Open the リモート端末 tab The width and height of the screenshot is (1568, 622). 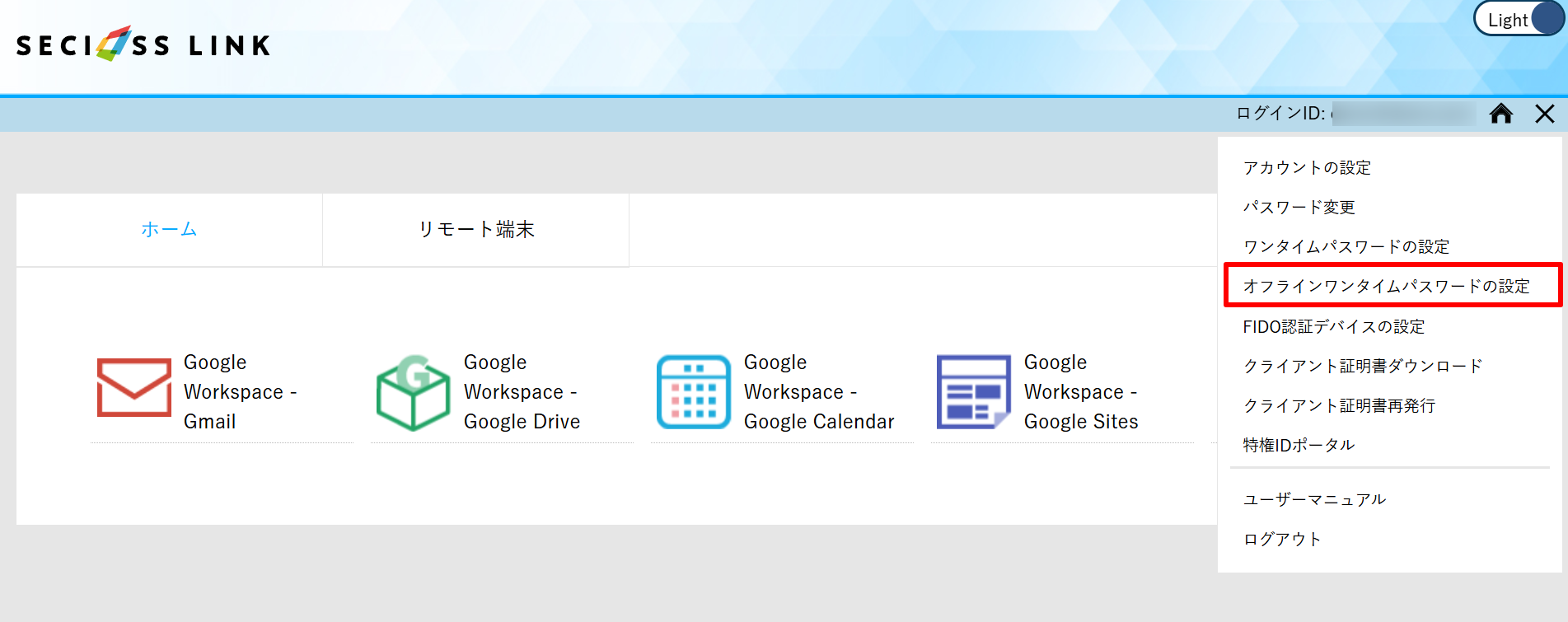point(476,230)
